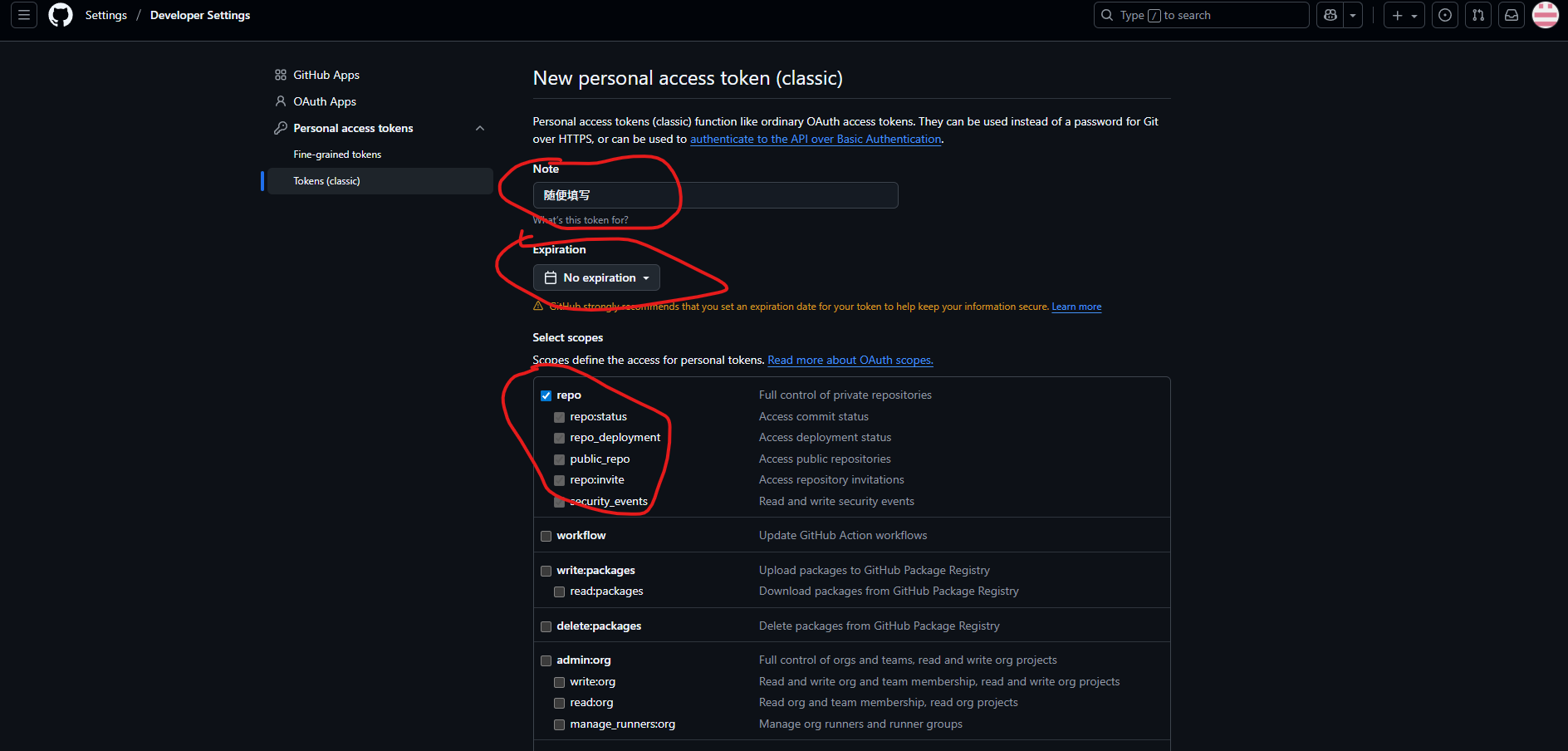Tick the admin:org scope checkbox
The height and width of the screenshot is (751, 1568).
click(546, 660)
